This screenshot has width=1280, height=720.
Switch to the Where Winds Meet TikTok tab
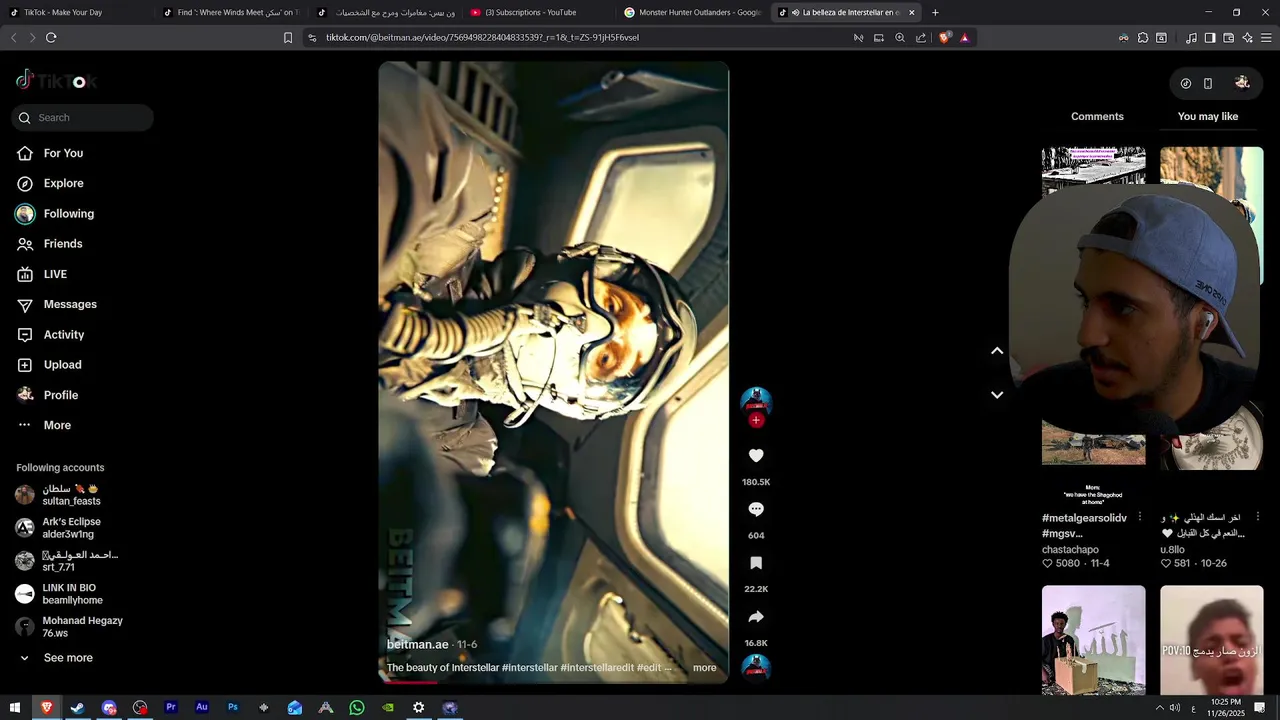[x=231, y=13]
